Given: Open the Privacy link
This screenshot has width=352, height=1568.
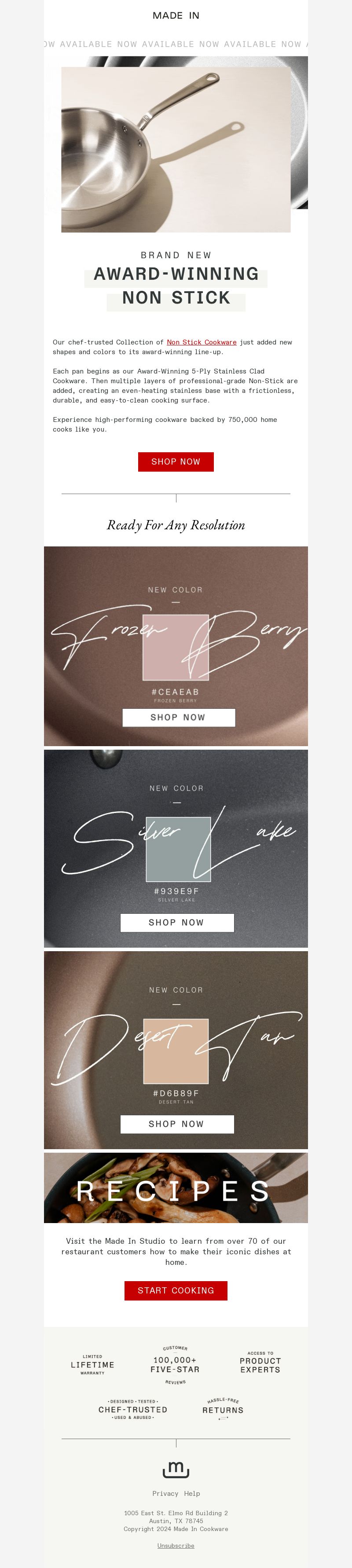Looking at the screenshot, I should click(165, 1494).
